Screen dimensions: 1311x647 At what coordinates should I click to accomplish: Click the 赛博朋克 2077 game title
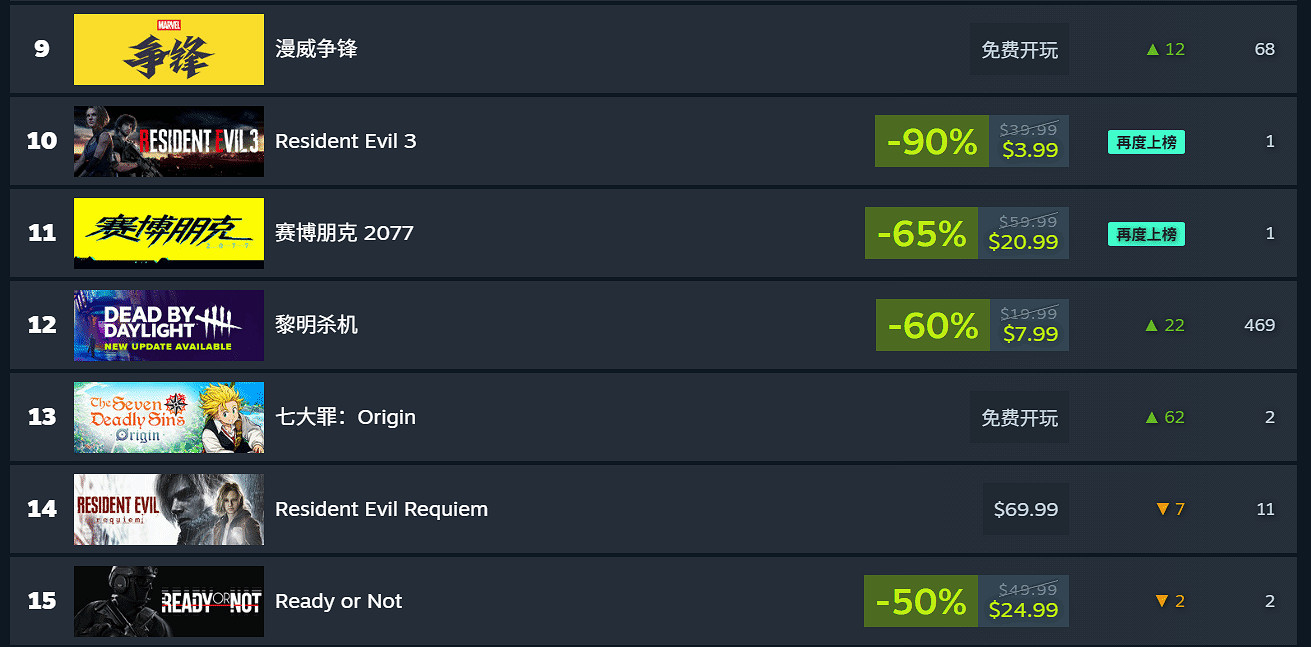344,233
